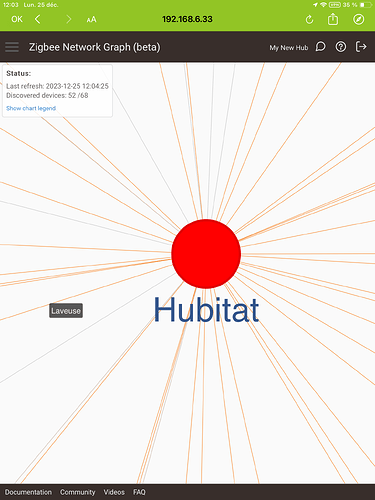Viewport: 375px width, 500px height.
Task: Show the chart legend
Action: pos(31,108)
